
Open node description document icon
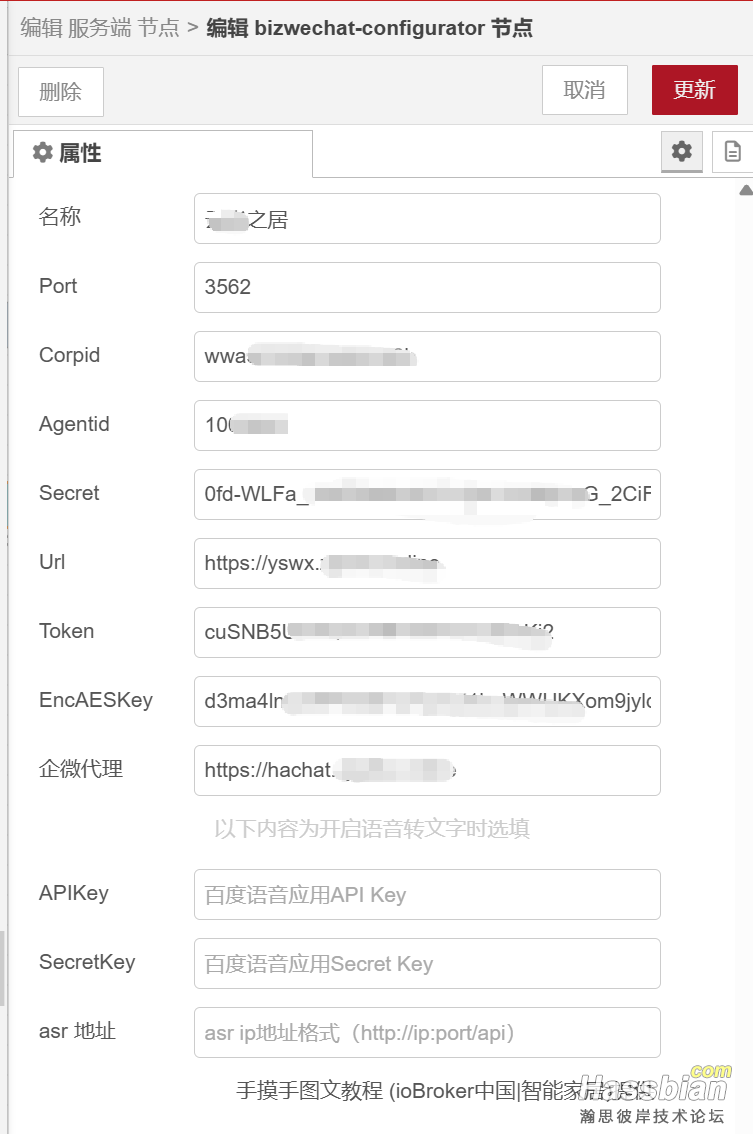[x=732, y=151]
